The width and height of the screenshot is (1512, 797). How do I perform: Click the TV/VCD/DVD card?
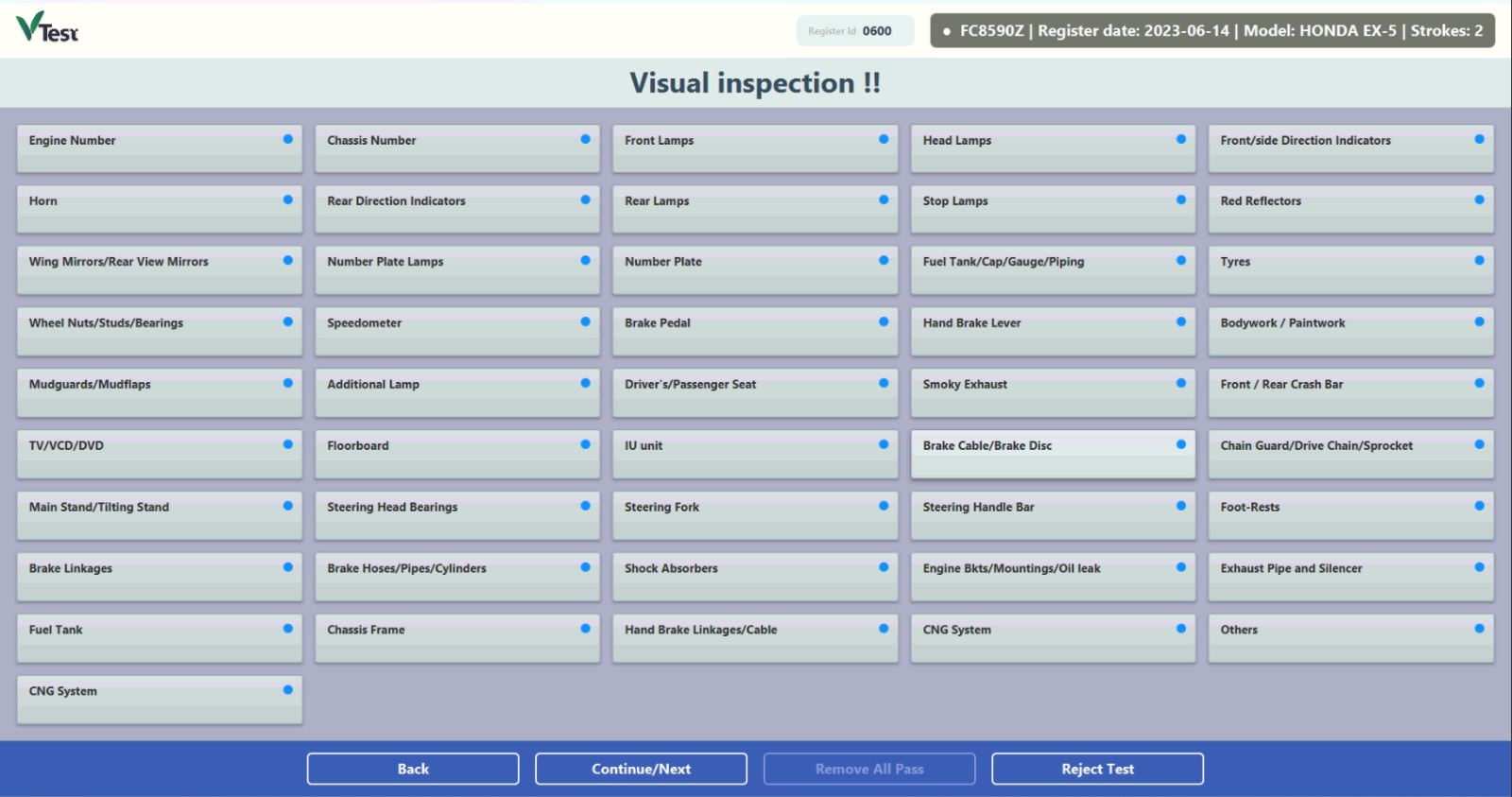[160, 455]
